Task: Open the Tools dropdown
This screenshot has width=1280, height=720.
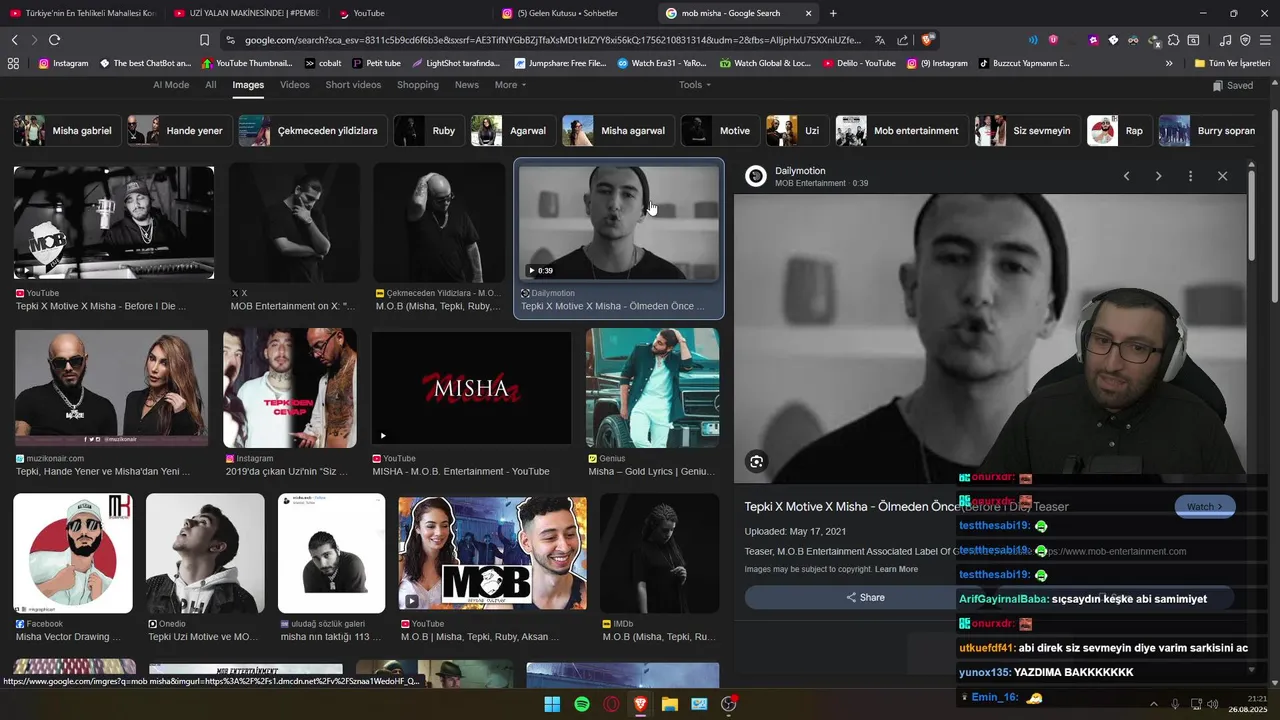Action: coord(695,85)
